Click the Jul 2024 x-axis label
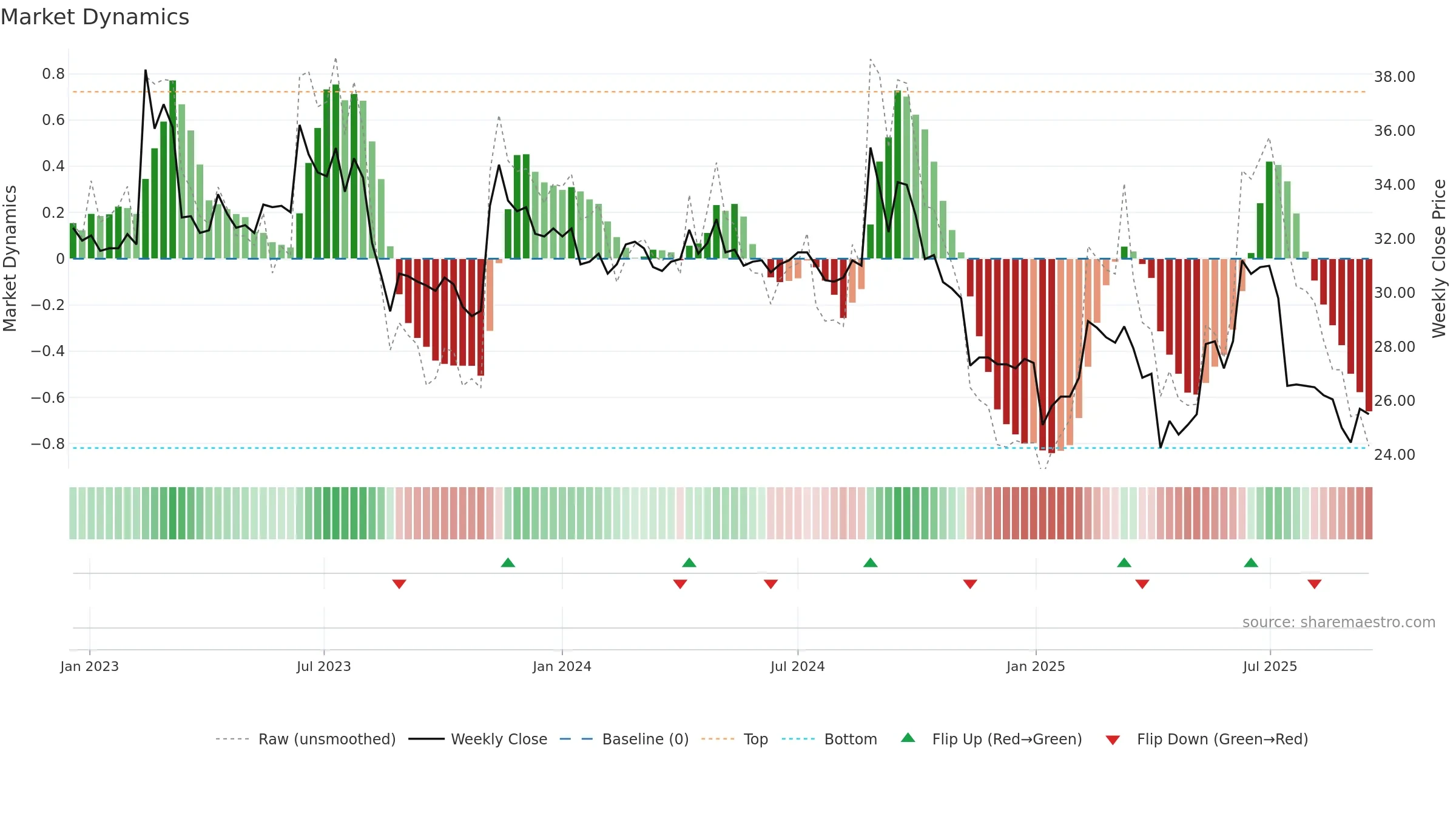 (x=798, y=666)
